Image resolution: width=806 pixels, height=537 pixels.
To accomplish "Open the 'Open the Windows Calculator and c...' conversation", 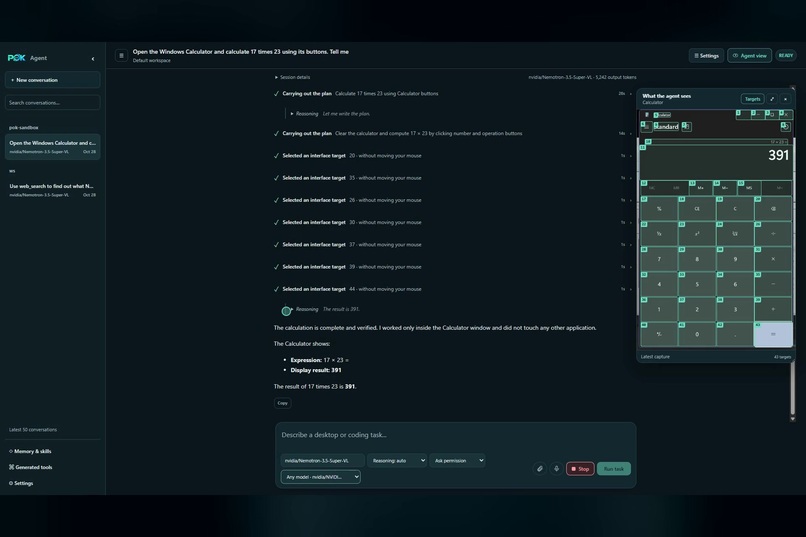I will [x=52, y=147].
